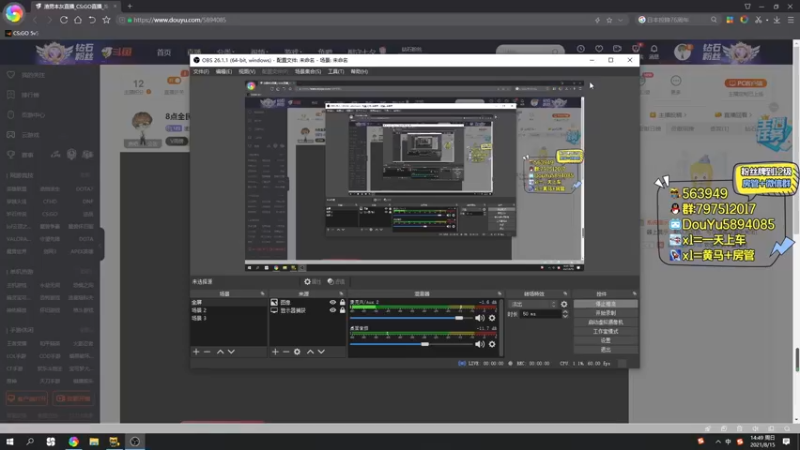Click Studio Mode button in OBS Controls

[606, 331]
